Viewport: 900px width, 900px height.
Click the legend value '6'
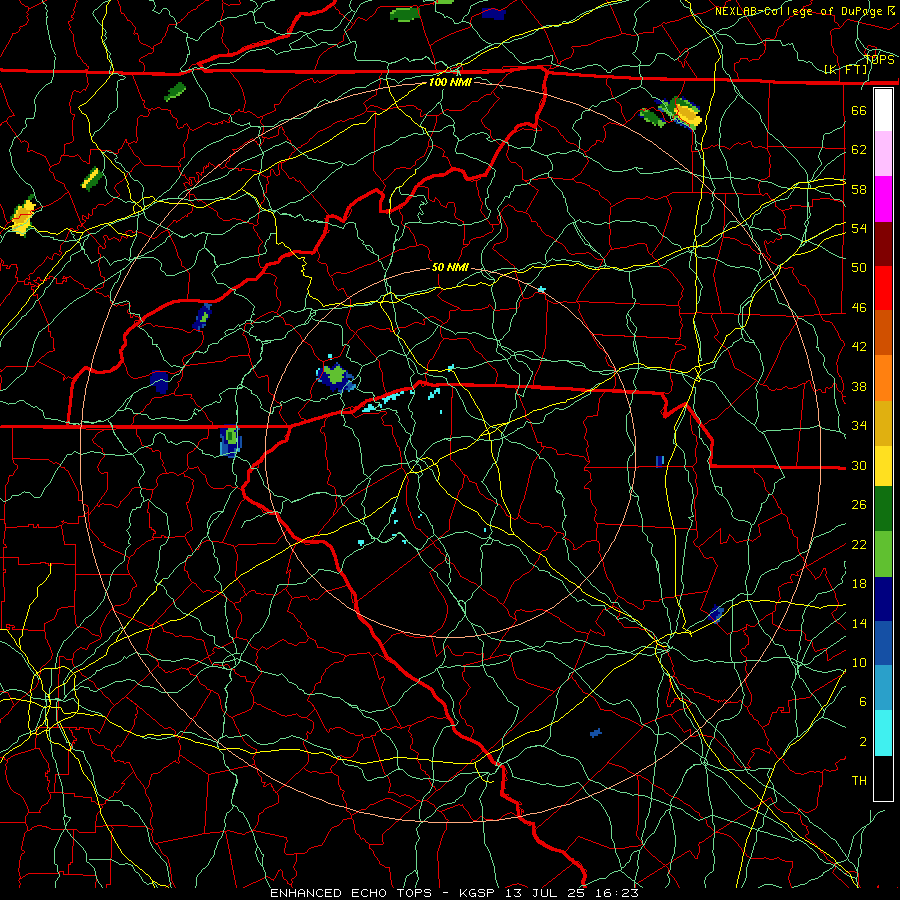pos(863,702)
